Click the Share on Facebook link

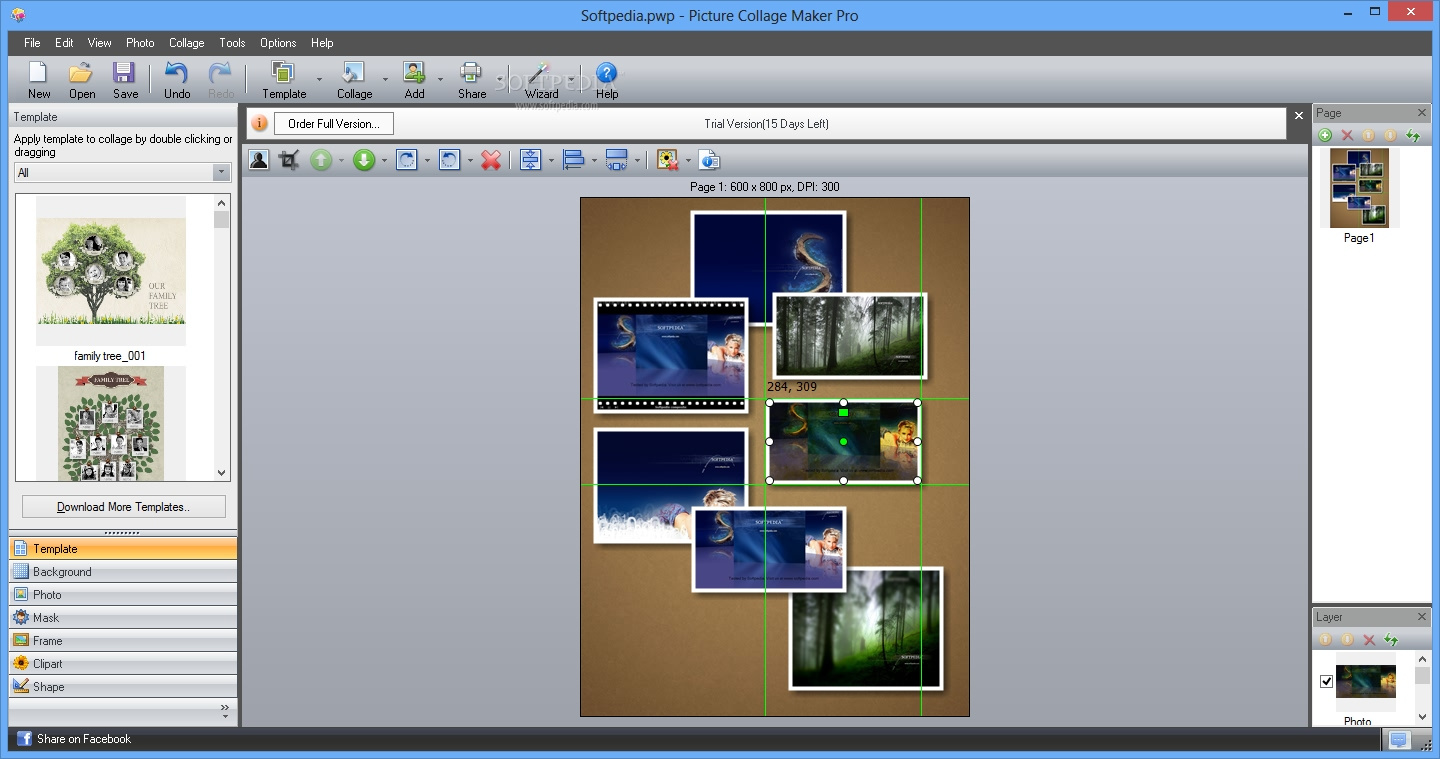(83, 739)
